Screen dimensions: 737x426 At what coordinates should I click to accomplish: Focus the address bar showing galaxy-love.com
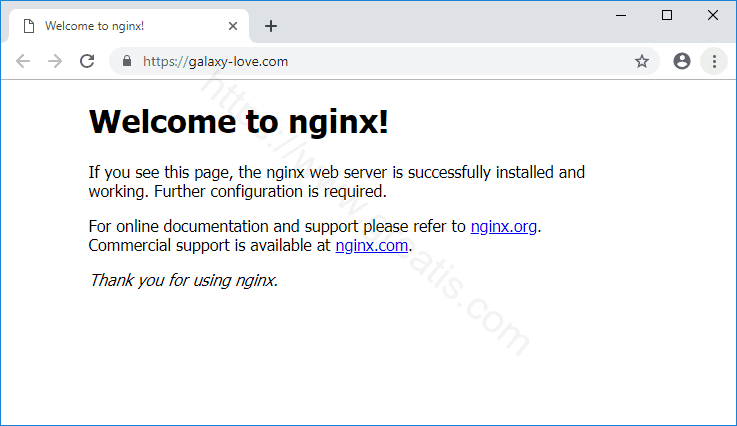(x=380, y=61)
